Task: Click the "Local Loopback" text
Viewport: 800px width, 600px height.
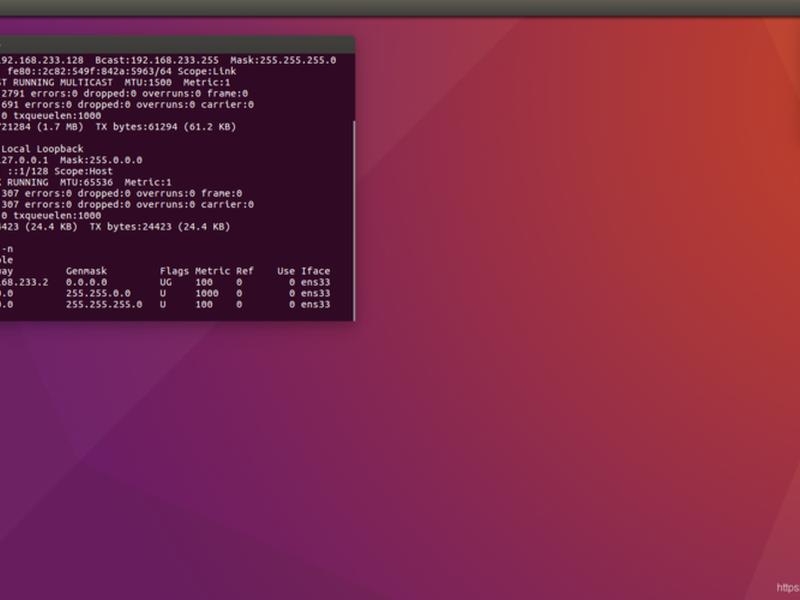Action: 42,149
